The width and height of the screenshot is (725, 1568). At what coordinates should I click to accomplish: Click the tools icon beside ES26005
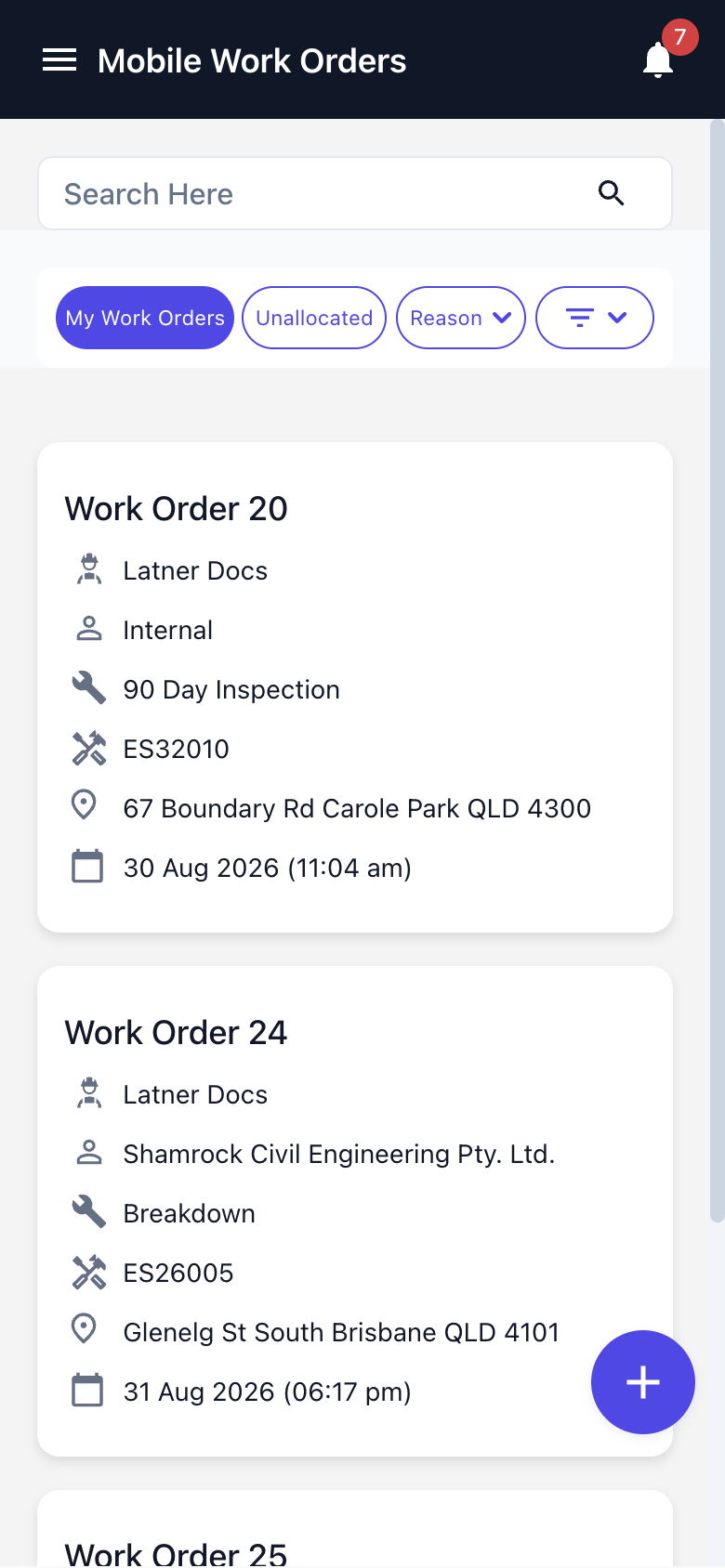click(88, 1272)
